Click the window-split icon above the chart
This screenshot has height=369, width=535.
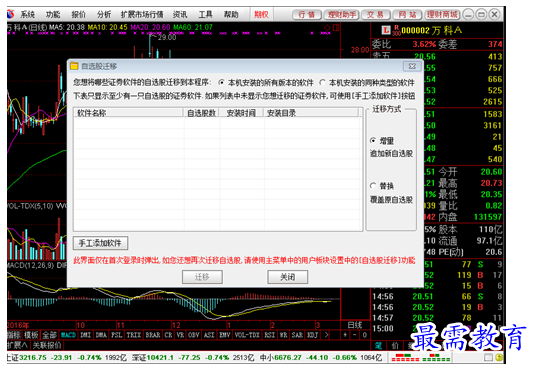[336, 28]
